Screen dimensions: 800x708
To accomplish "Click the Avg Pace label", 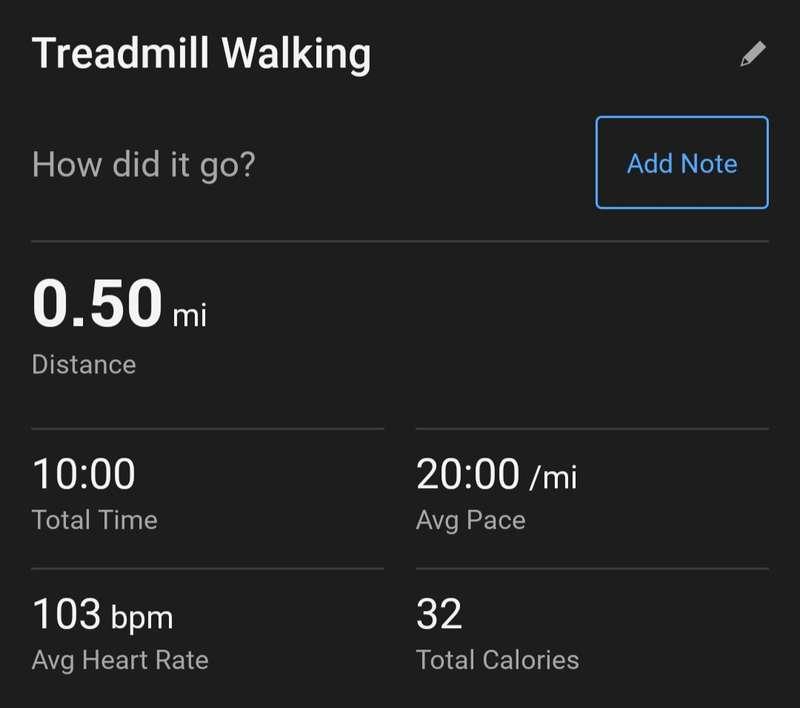I will click(471, 520).
